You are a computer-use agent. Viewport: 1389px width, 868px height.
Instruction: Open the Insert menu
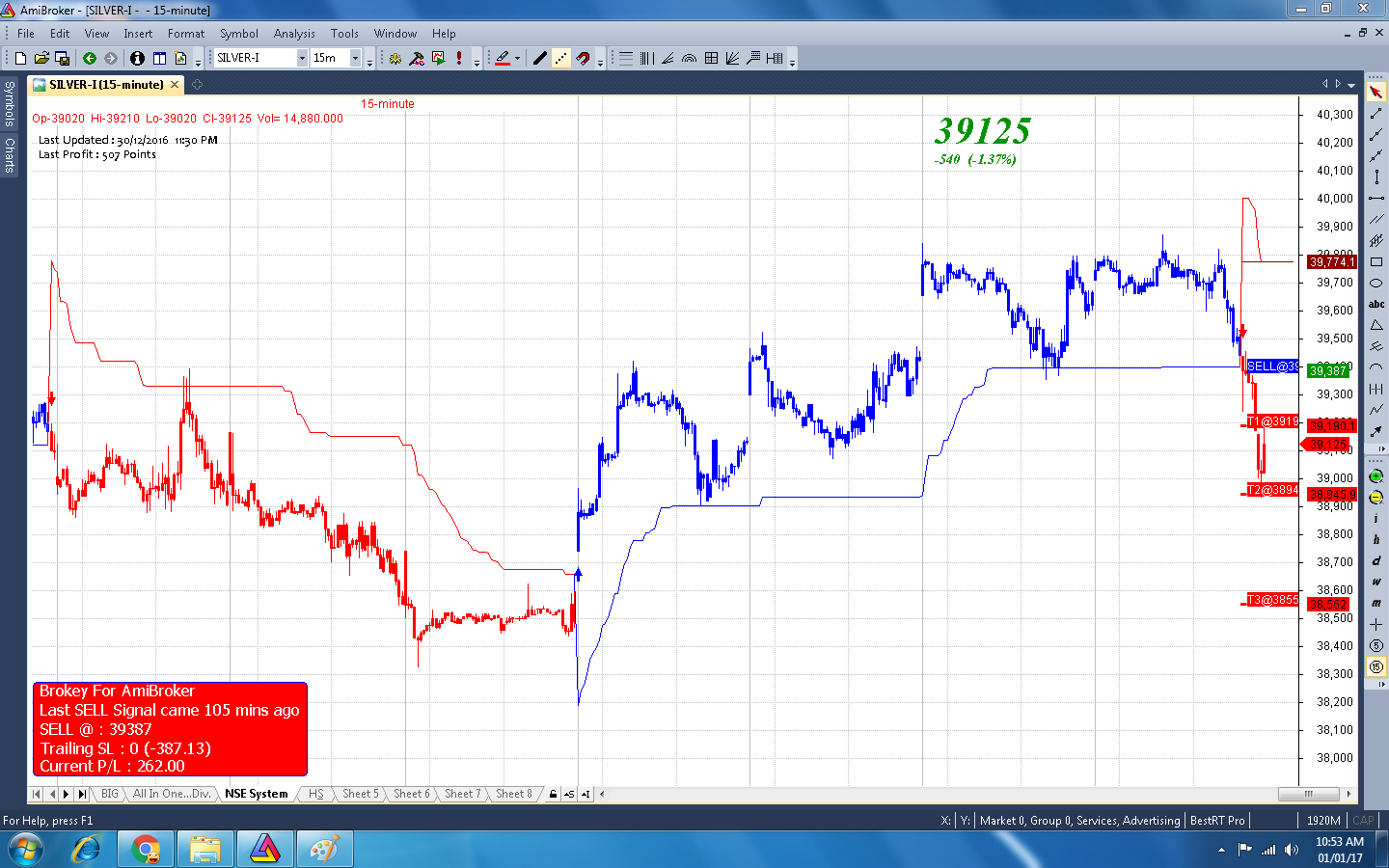click(x=138, y=33)
